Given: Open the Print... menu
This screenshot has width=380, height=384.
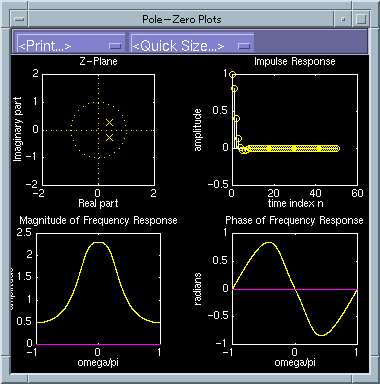Looking at the screenshot, I should 70,42.
